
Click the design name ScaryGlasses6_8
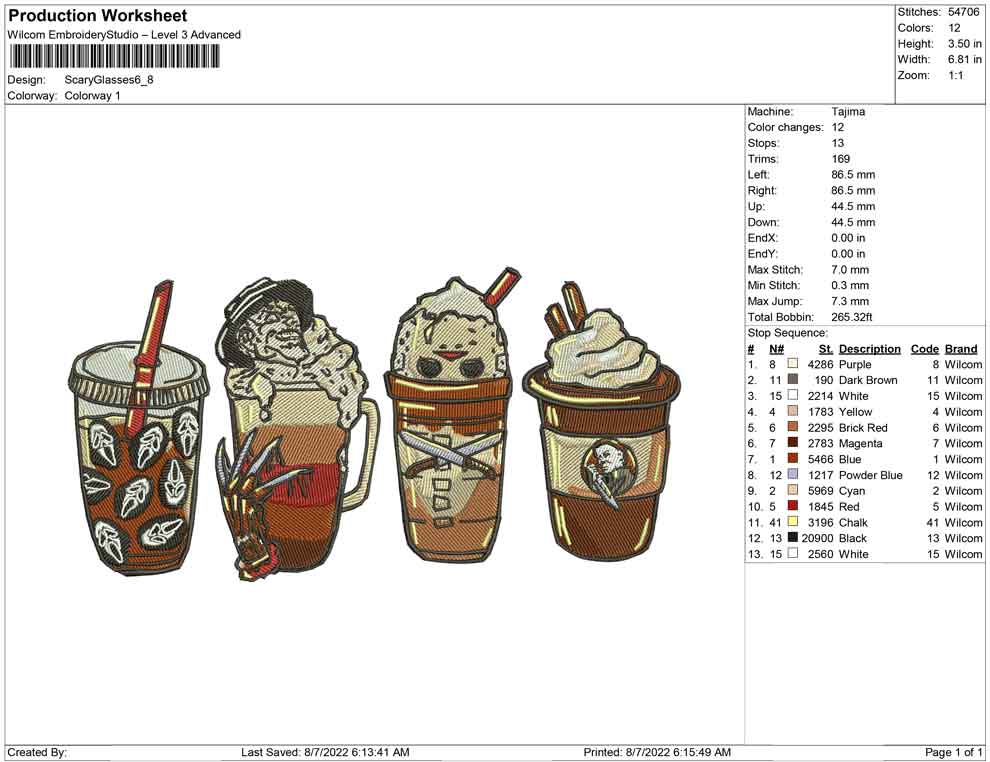109,80
